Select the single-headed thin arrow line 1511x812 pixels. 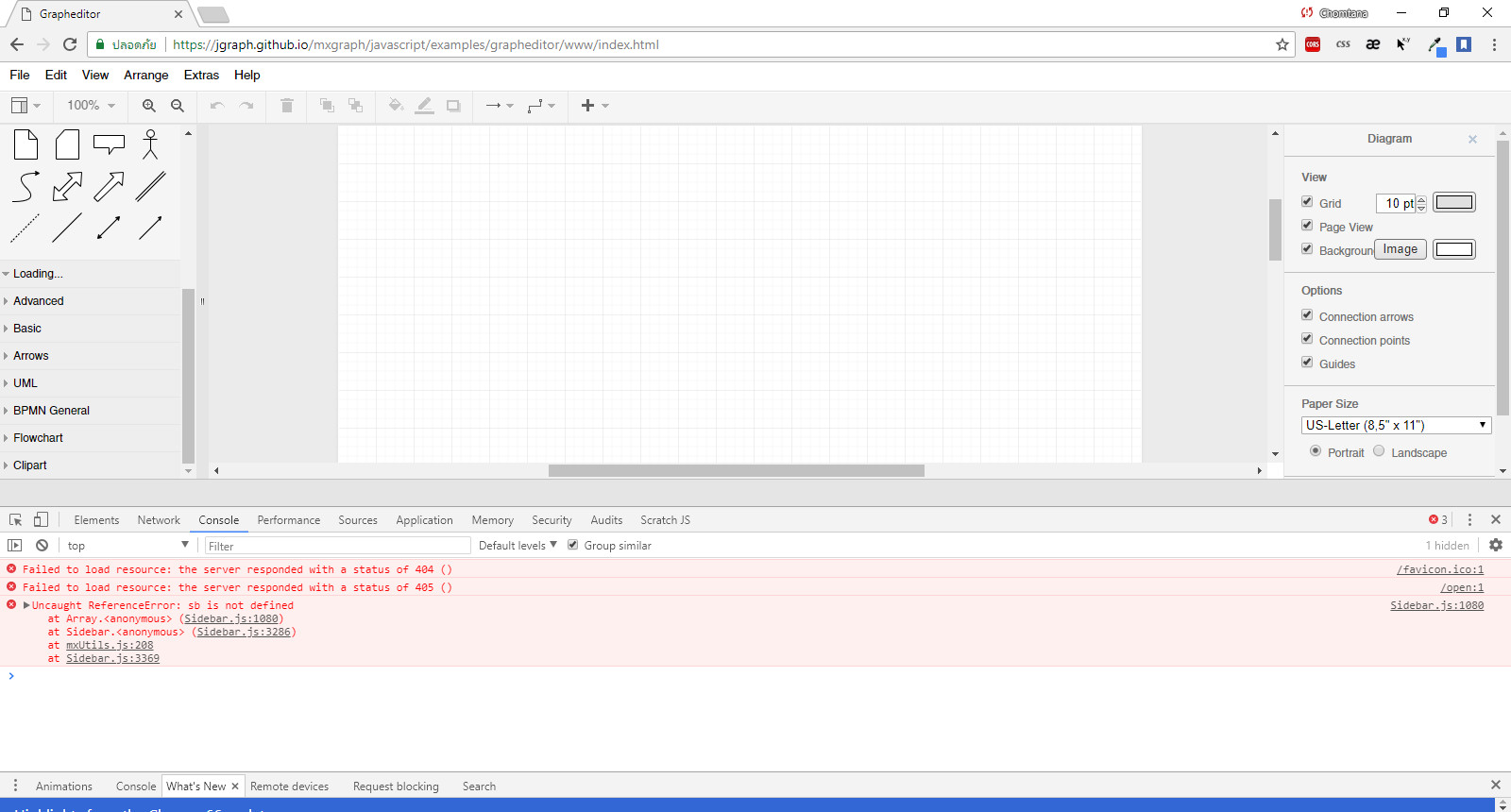coord(150,228)
